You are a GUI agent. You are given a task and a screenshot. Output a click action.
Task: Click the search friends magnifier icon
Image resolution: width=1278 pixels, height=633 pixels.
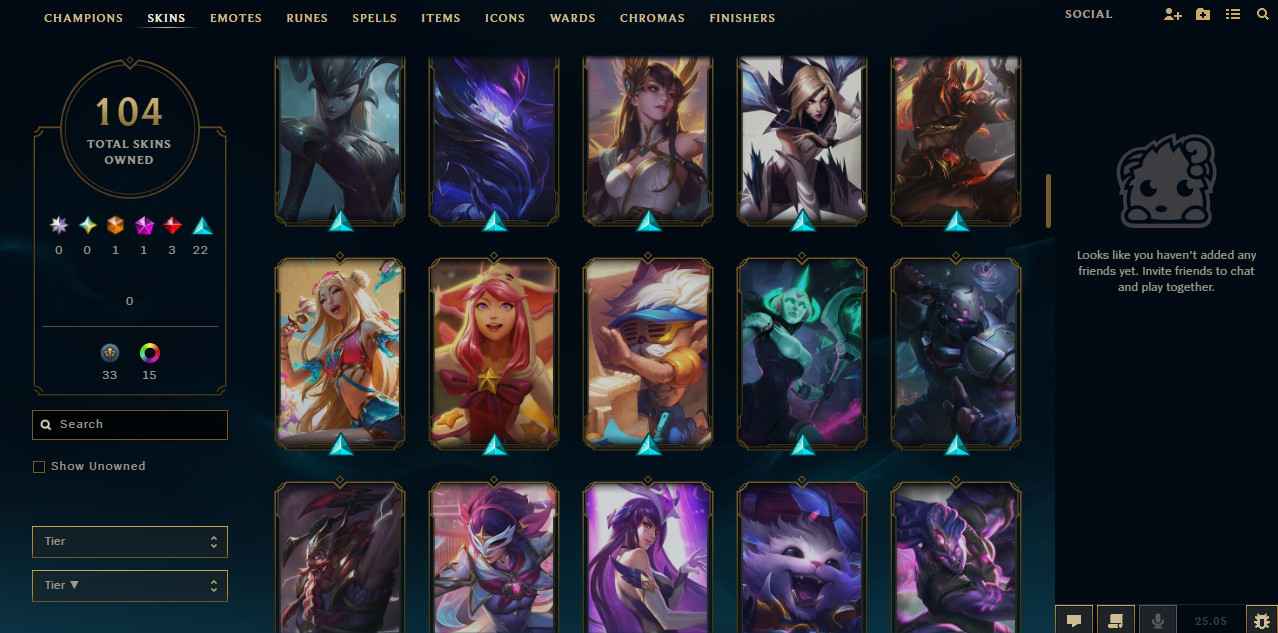tap(1262, 15)
